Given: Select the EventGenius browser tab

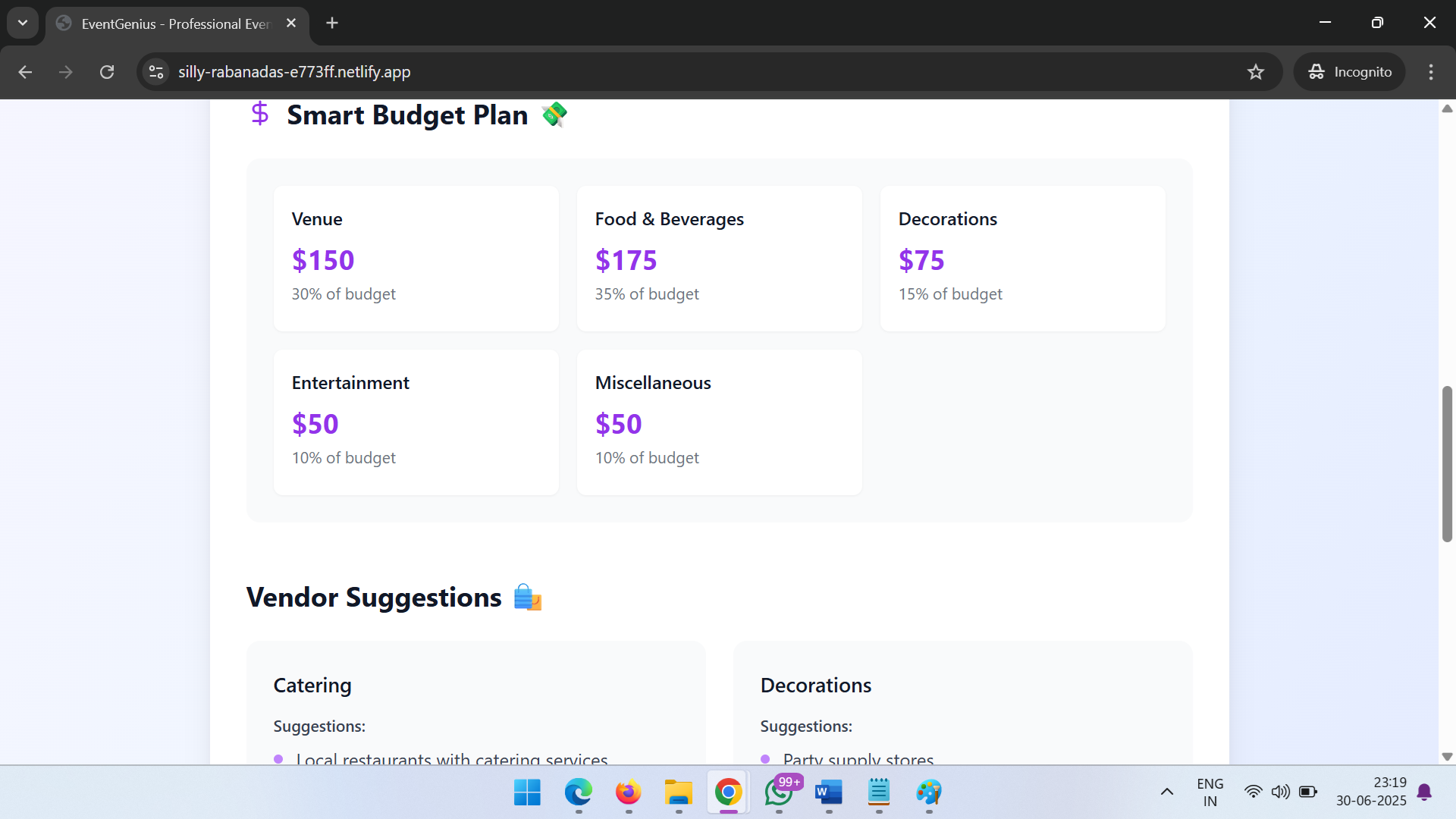Looking at the screenshot, I should coord(174,24).
